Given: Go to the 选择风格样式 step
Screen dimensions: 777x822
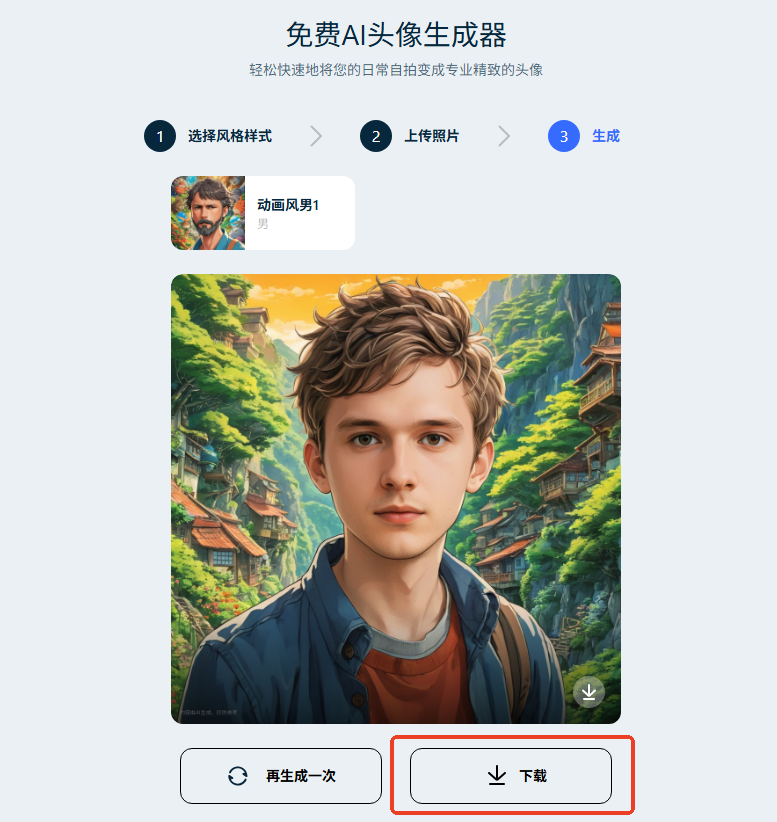Looking at the screenshot, I should [x=230, y=136].
